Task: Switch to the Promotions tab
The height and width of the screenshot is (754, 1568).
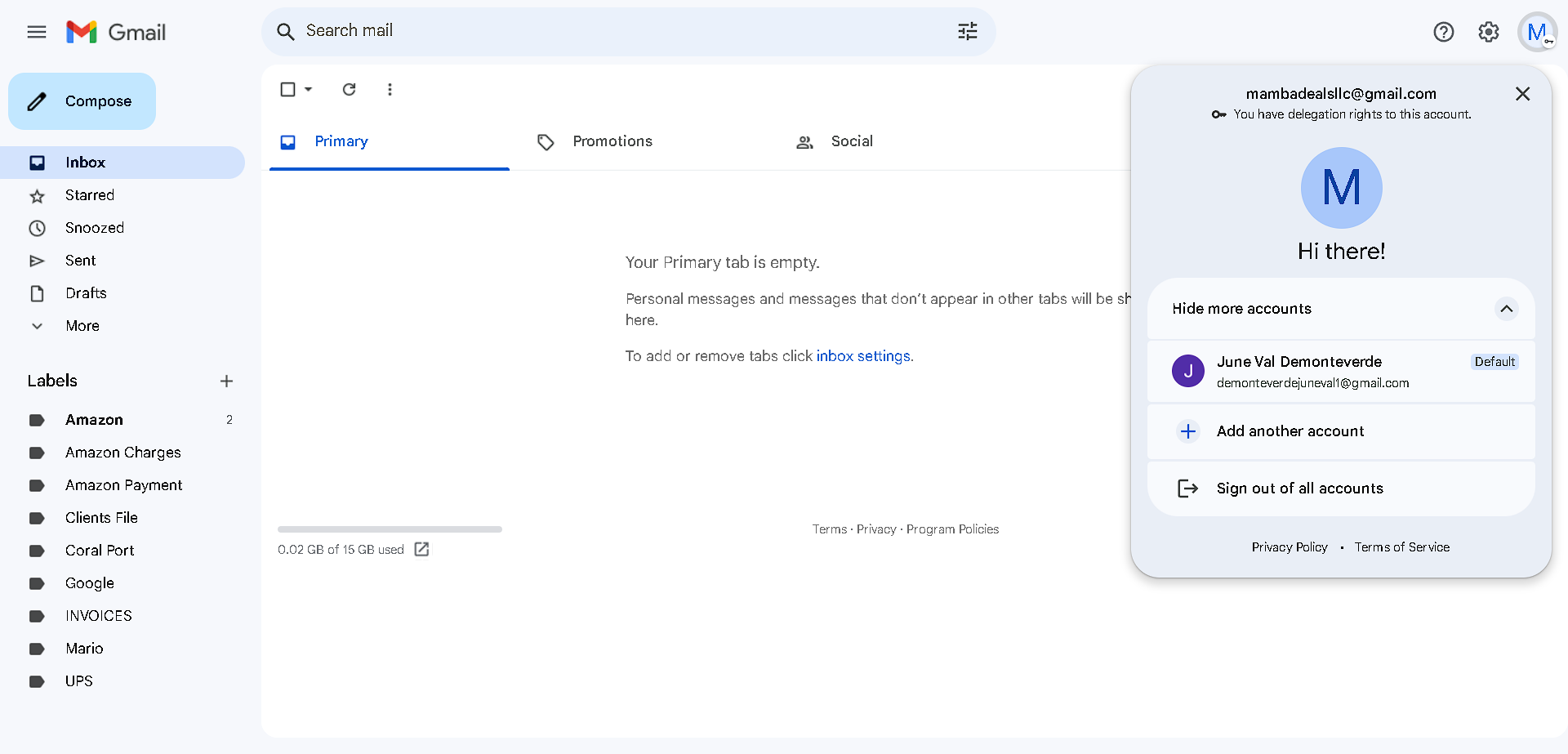Action: pos(647,141)
